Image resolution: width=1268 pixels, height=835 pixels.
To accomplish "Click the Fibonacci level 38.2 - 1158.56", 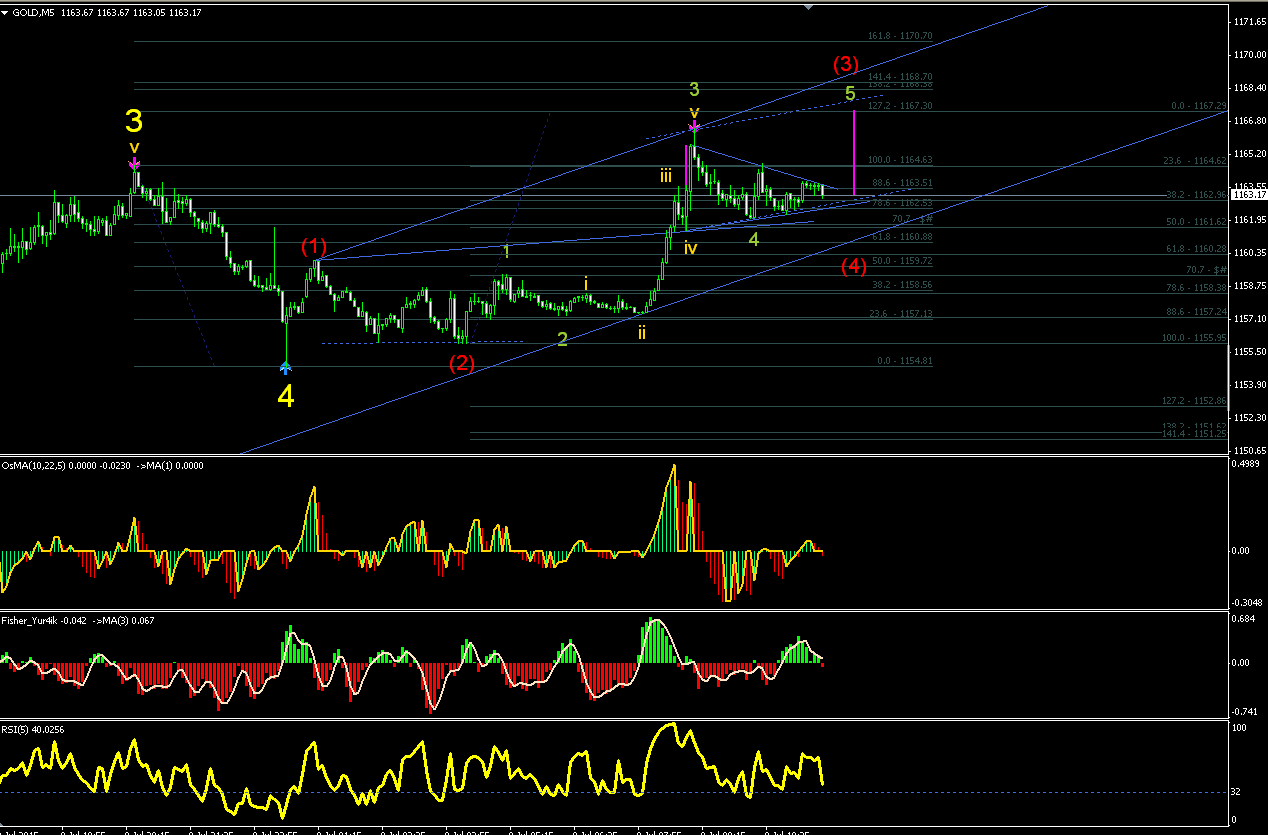I will click(x=902, y=284).
